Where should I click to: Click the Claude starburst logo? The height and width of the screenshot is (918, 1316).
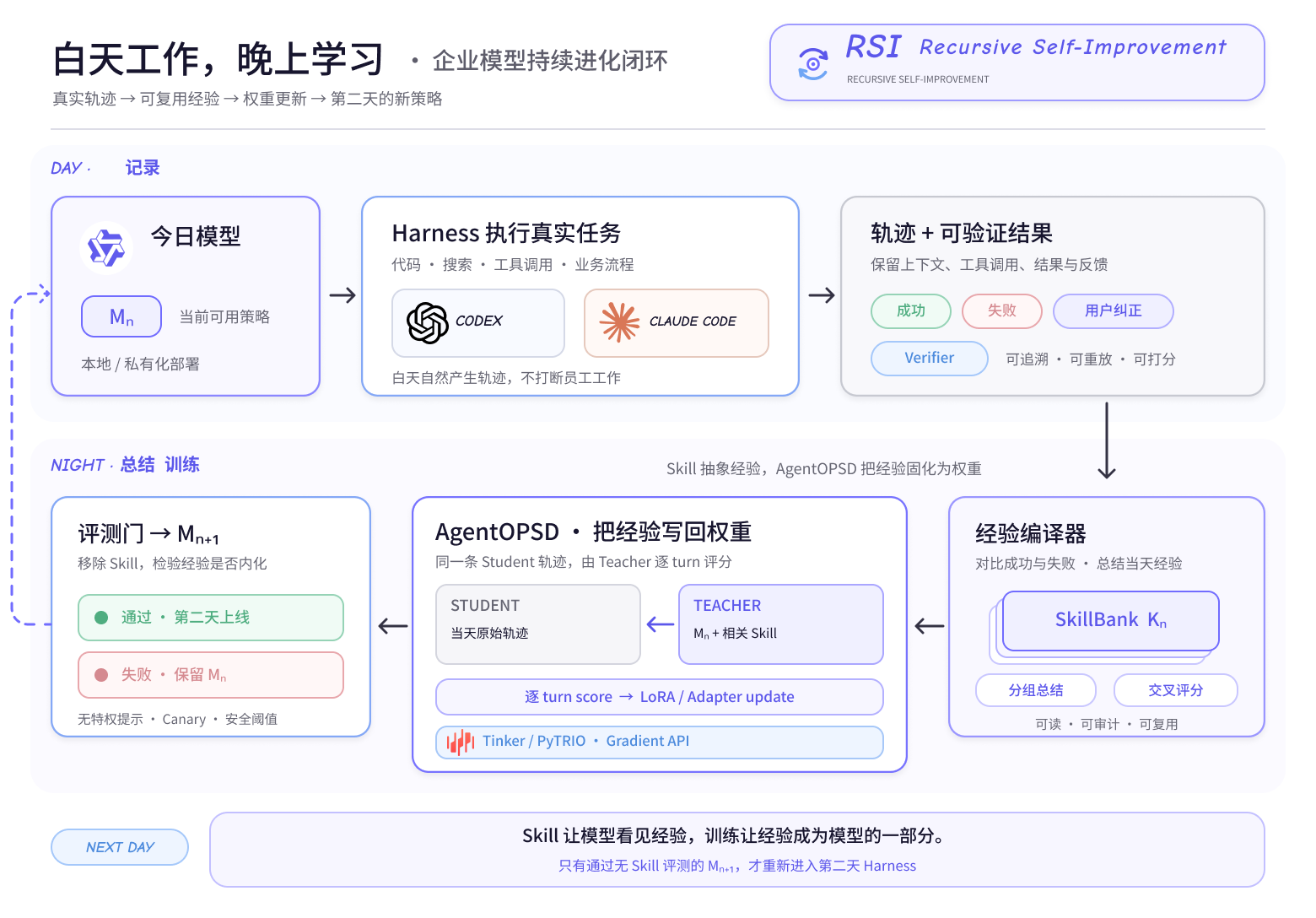(x=620, y=322)
